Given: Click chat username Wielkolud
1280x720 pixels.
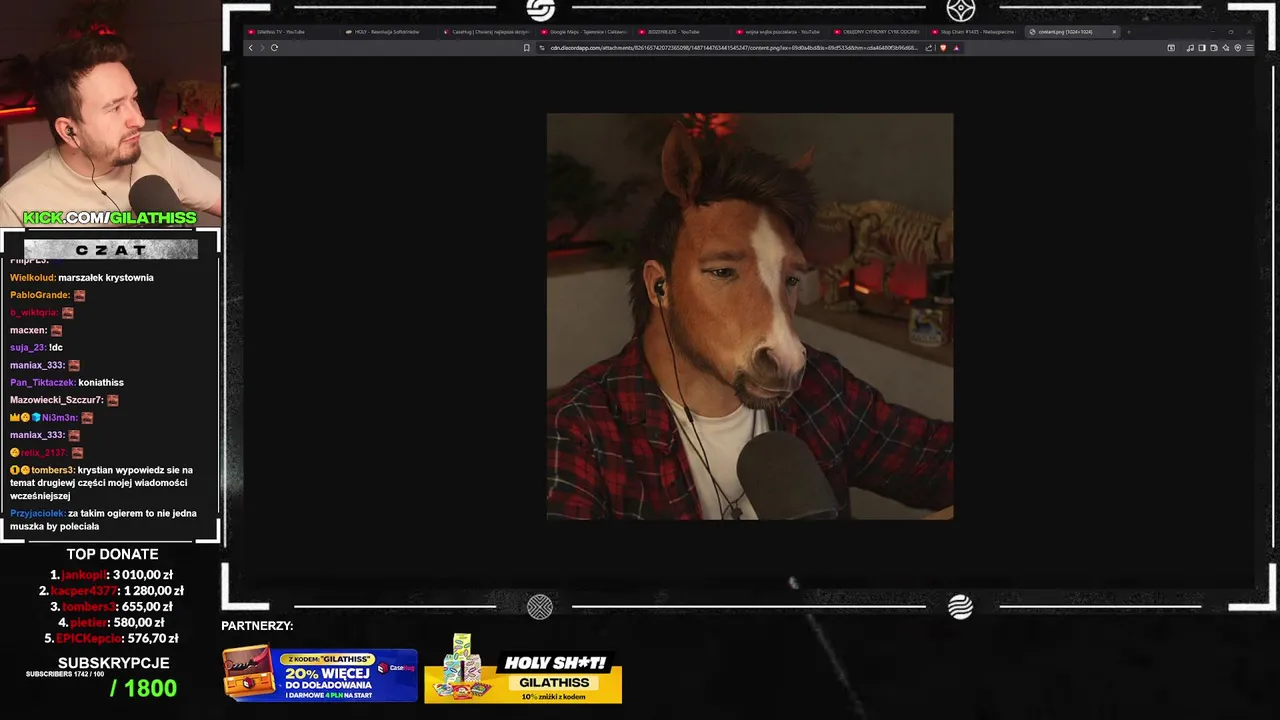Looking at the screenshot, I should click(32, 277).
